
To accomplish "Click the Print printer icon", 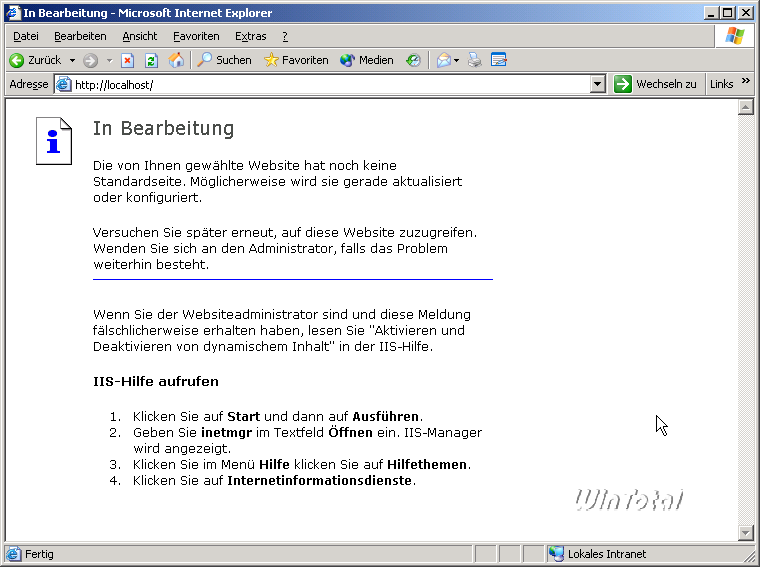I will [475, 60].
